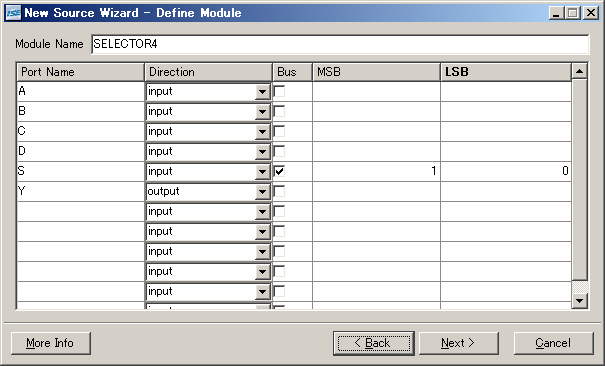Select port name cell D
605x366 pixels.
tap(81, 152)
